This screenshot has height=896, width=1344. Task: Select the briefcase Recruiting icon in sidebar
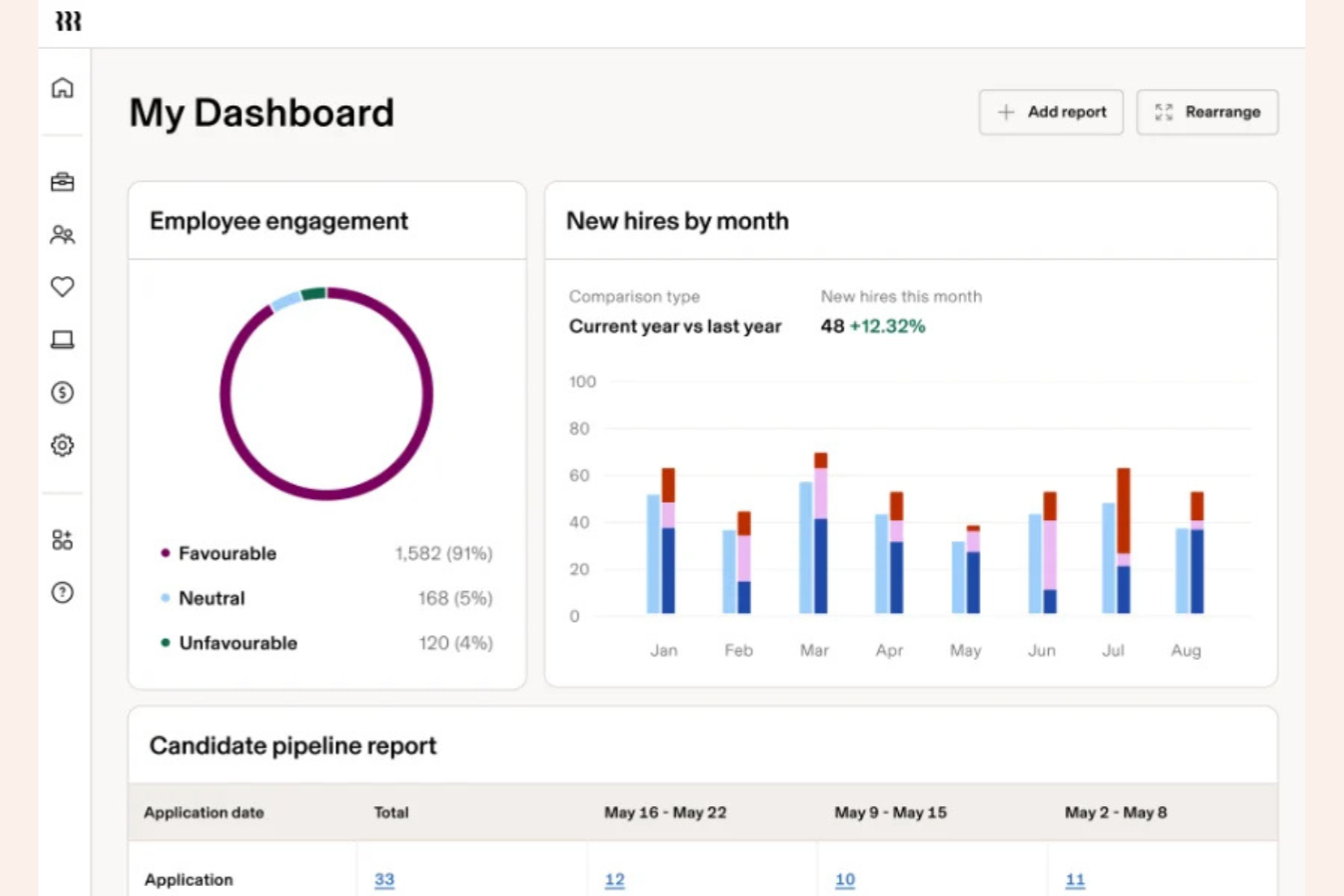click(x=62, y=182)
